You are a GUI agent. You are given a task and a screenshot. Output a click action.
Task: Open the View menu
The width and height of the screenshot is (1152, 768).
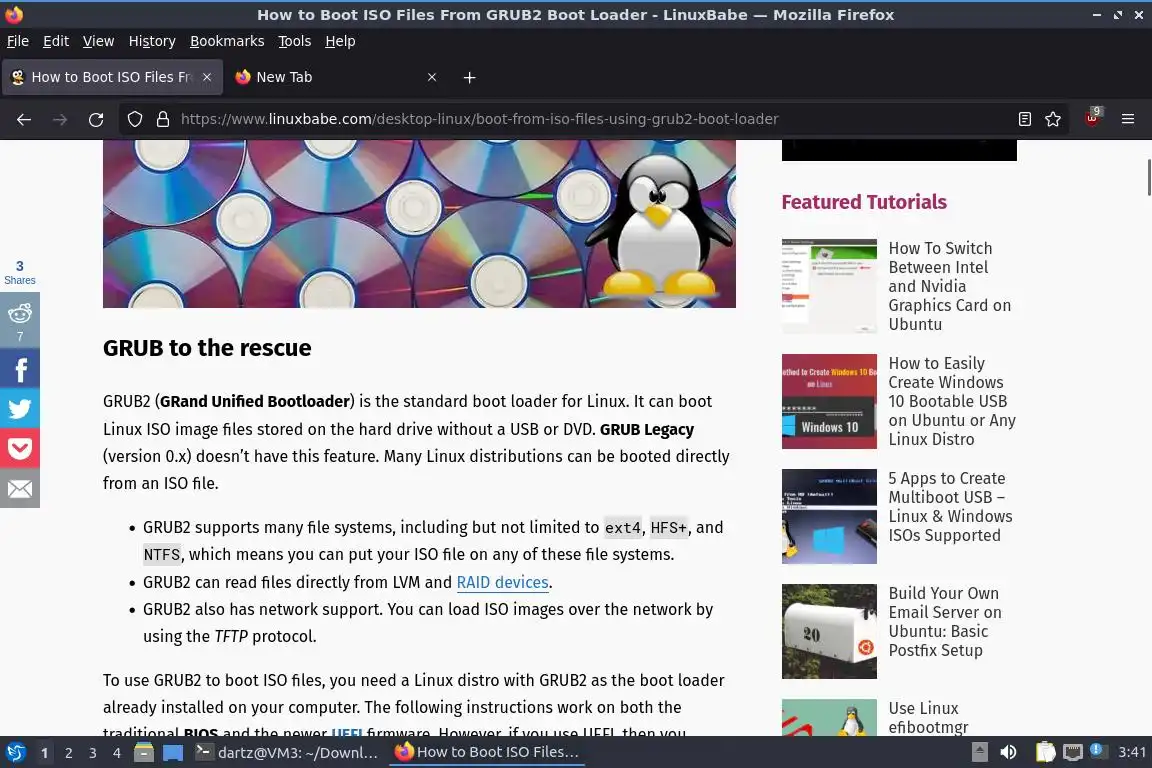[x=98, y=41]
